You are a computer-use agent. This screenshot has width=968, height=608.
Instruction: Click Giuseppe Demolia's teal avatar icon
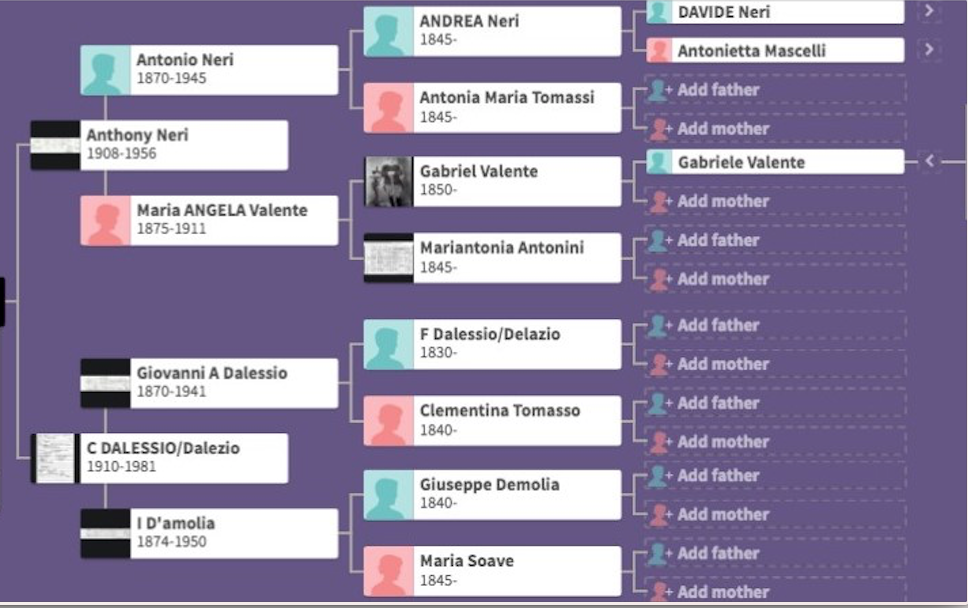tap(388, 495)
